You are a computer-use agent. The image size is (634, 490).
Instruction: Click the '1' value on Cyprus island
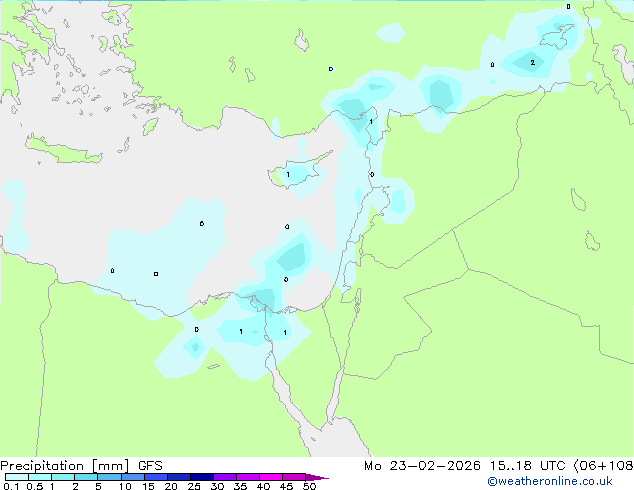coord(288,175)
